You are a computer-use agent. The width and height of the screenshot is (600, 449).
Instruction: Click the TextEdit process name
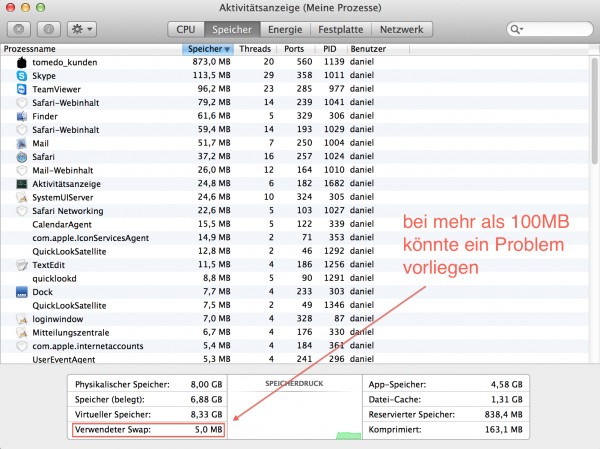pyautogui.click(x=49, y=265)
